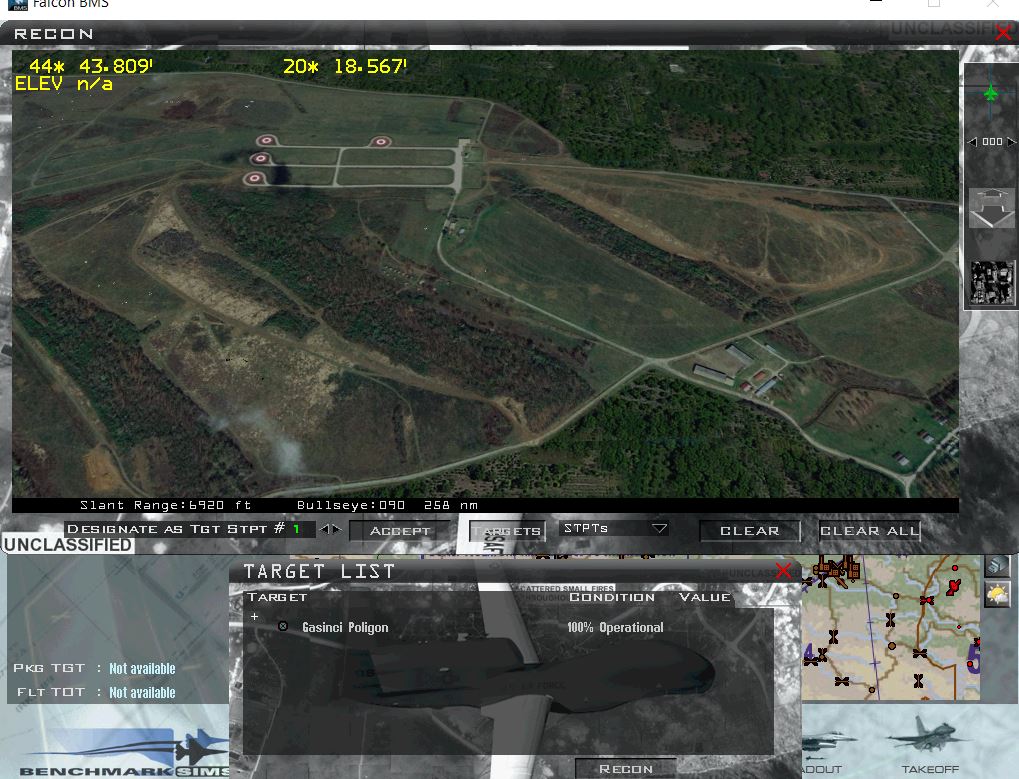Click the CLEAR ALL button

click(870, 531)
